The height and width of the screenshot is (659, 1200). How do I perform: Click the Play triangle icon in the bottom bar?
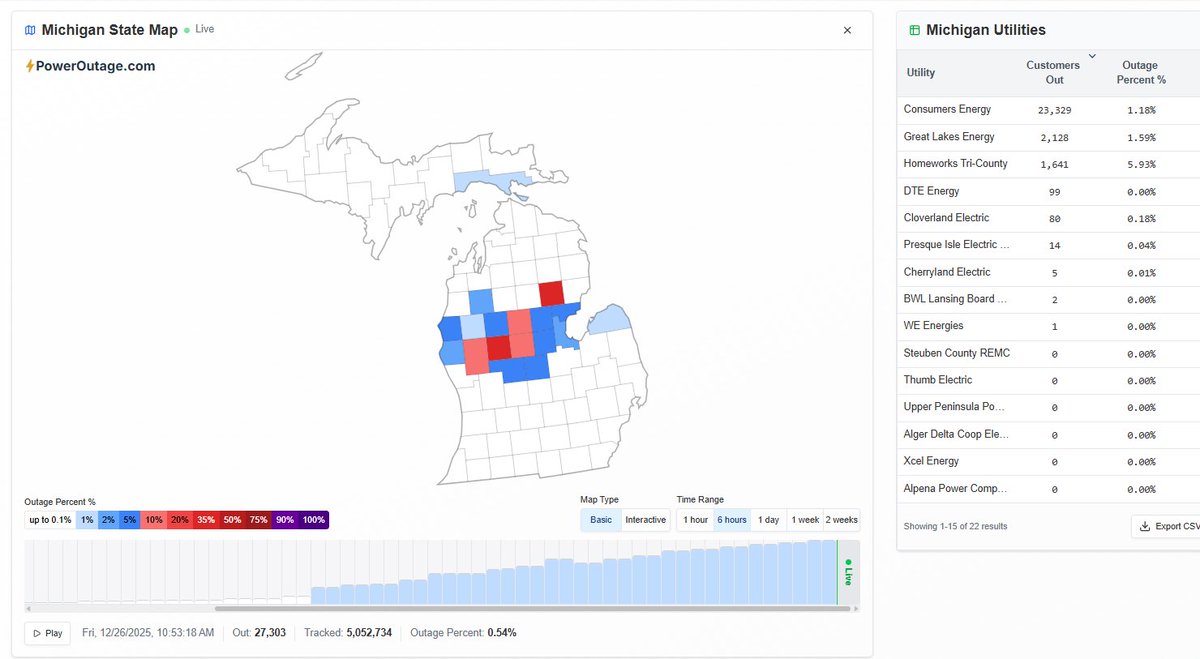[36, 632]
